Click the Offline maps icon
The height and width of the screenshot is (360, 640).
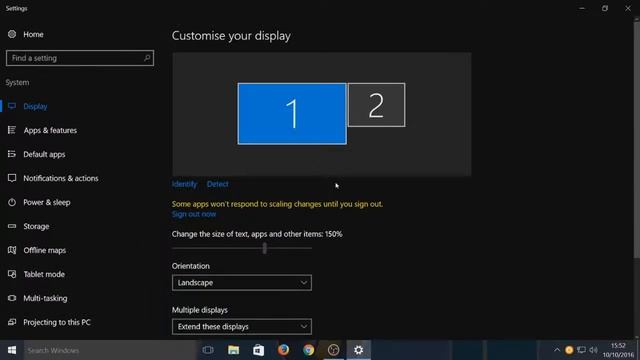tap(12, 250)
